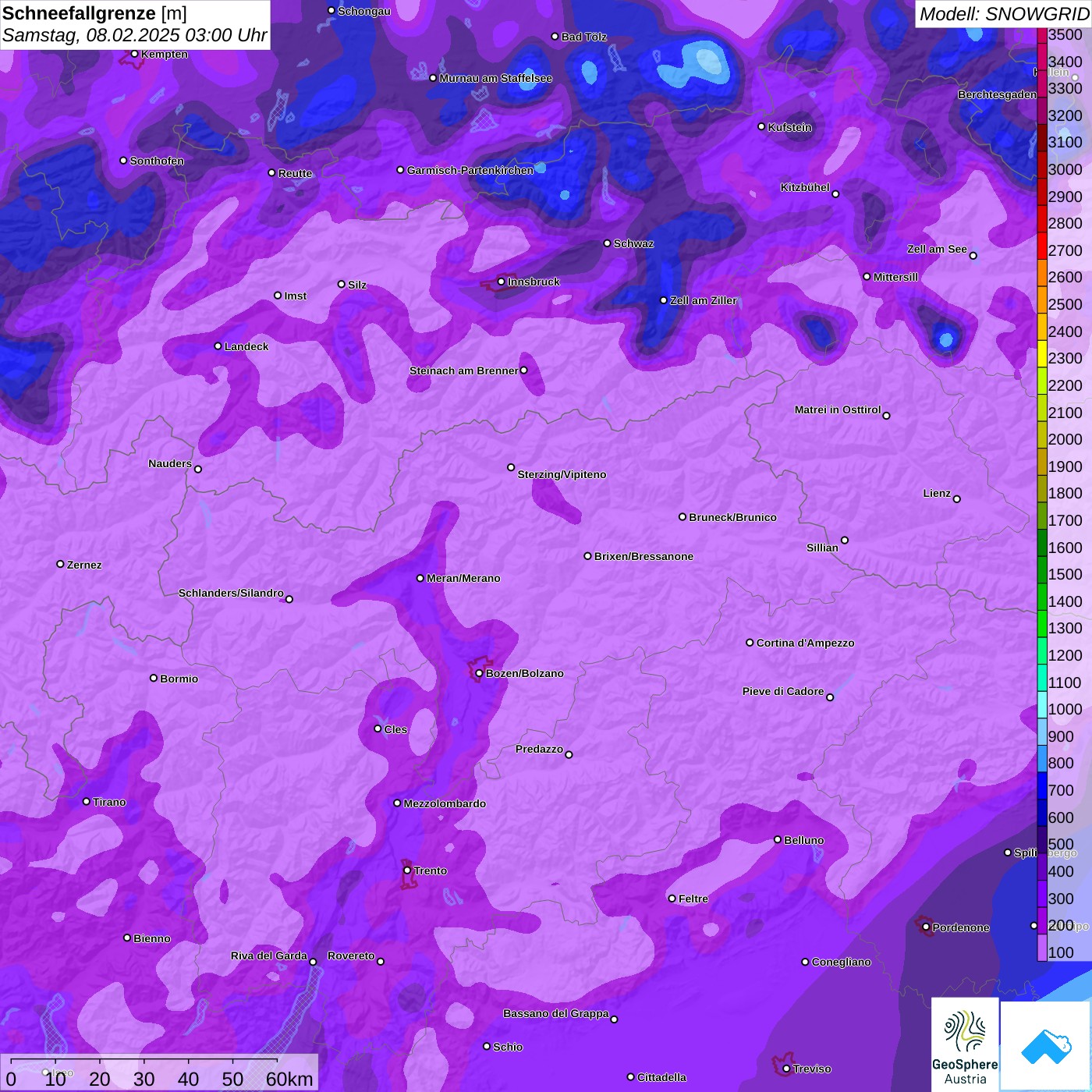Click the 'Treviso' city label
This screenshot has width=1092, height=1092.
pos(812,1069)
